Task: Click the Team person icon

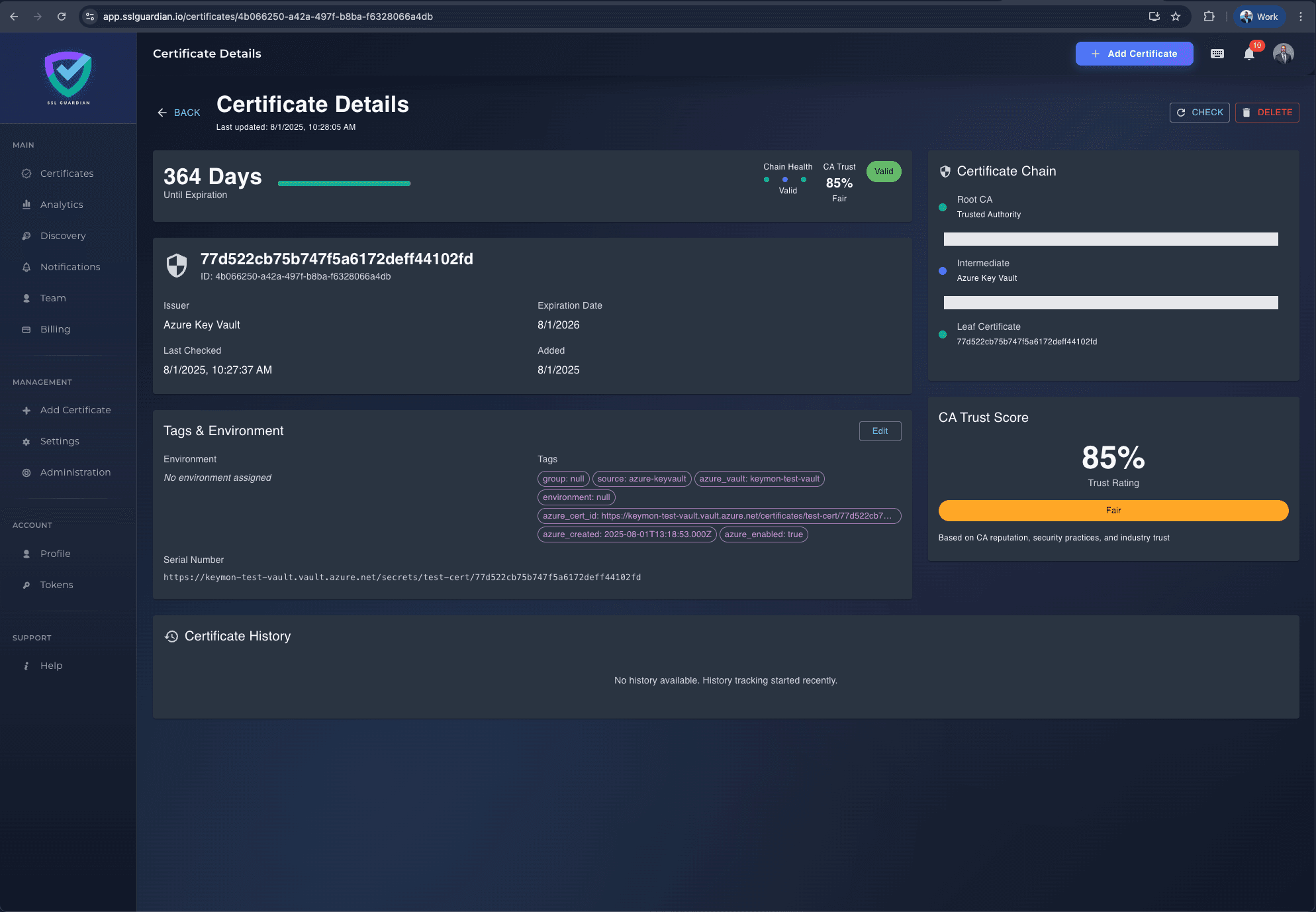Action: click(26, 298)
